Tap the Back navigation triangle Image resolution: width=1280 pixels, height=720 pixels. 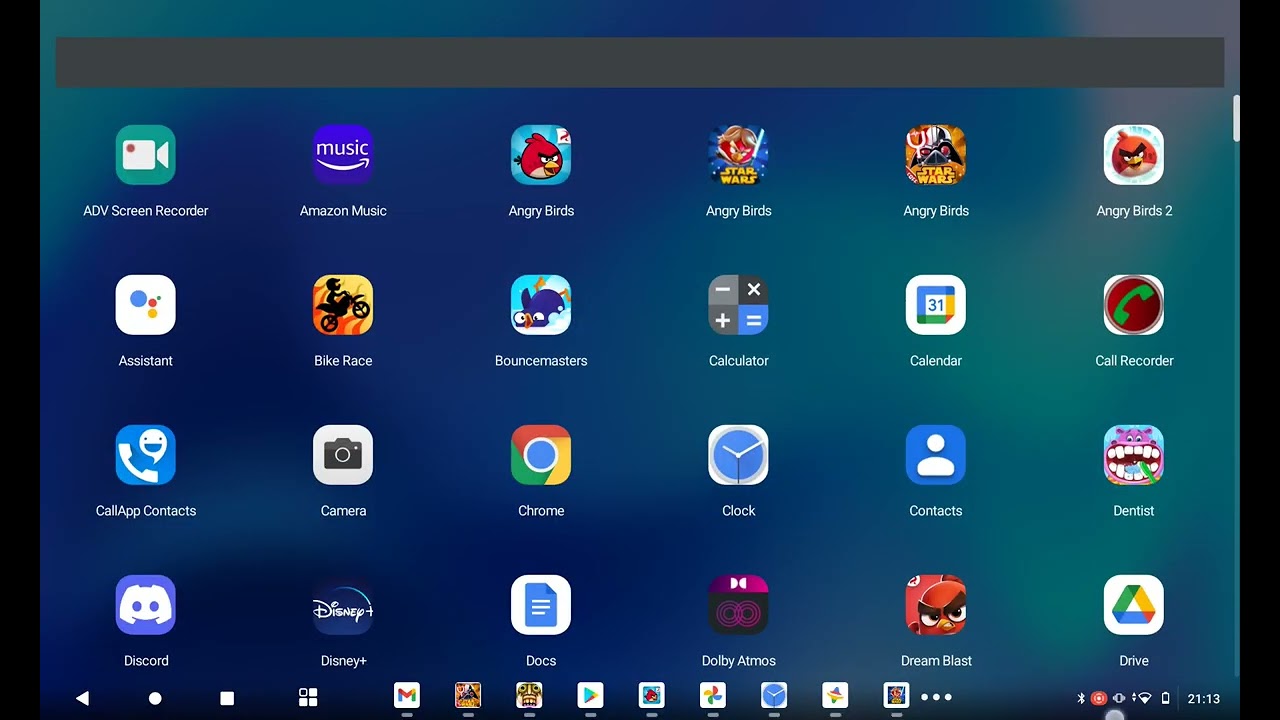[83, 698]
